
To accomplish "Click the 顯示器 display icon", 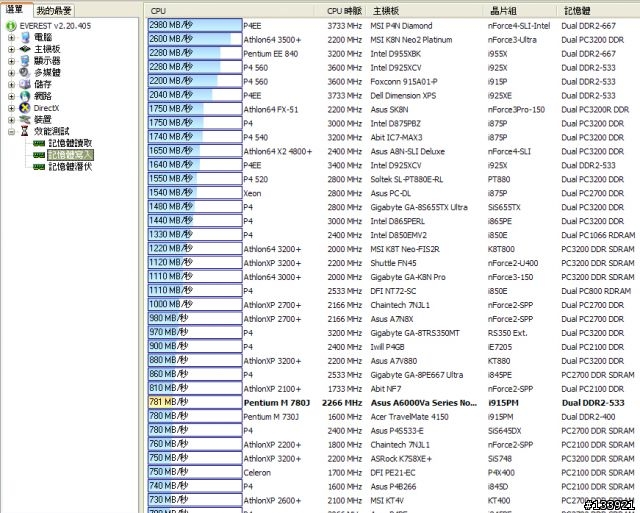I will [25, 61].
